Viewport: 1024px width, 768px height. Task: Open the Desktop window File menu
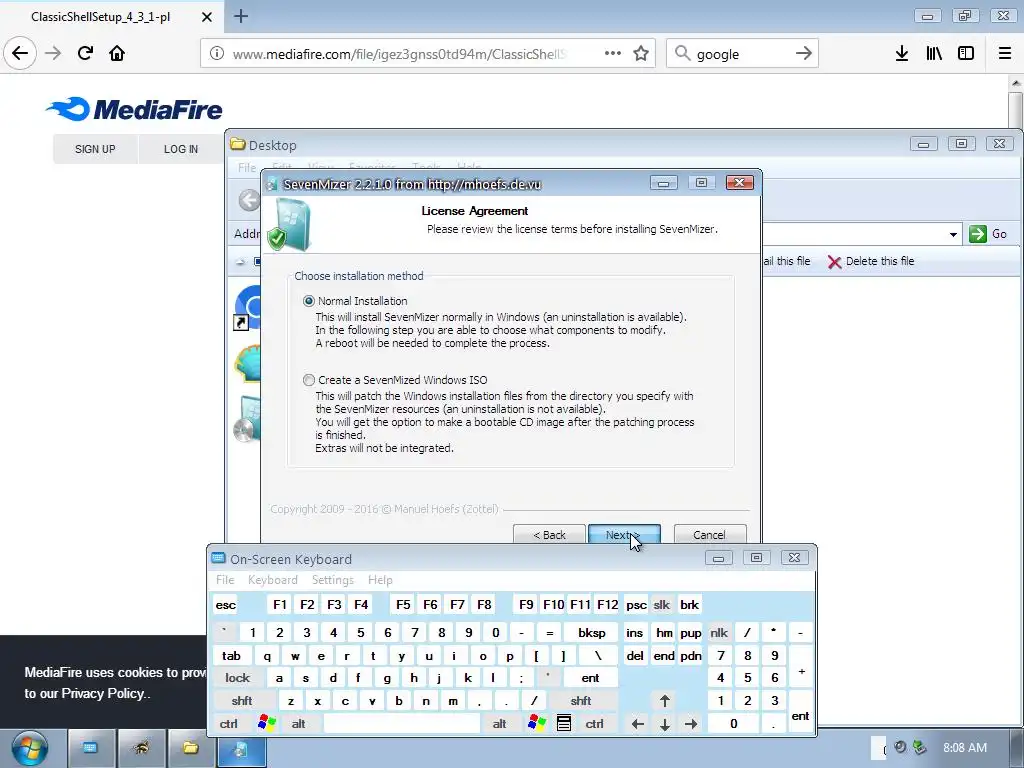tap(247, 168)
